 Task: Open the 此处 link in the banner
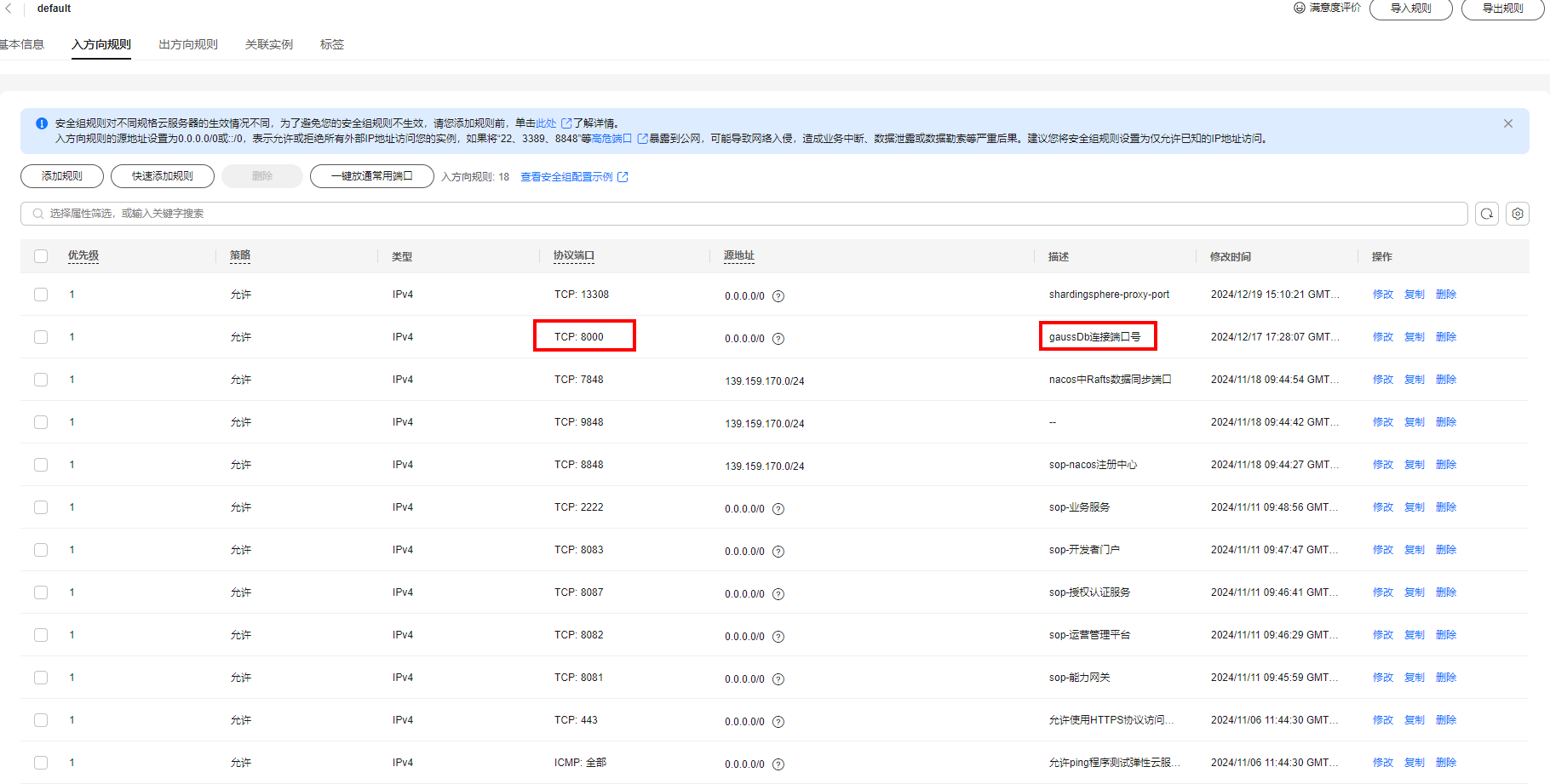click(x=546, y=123)
